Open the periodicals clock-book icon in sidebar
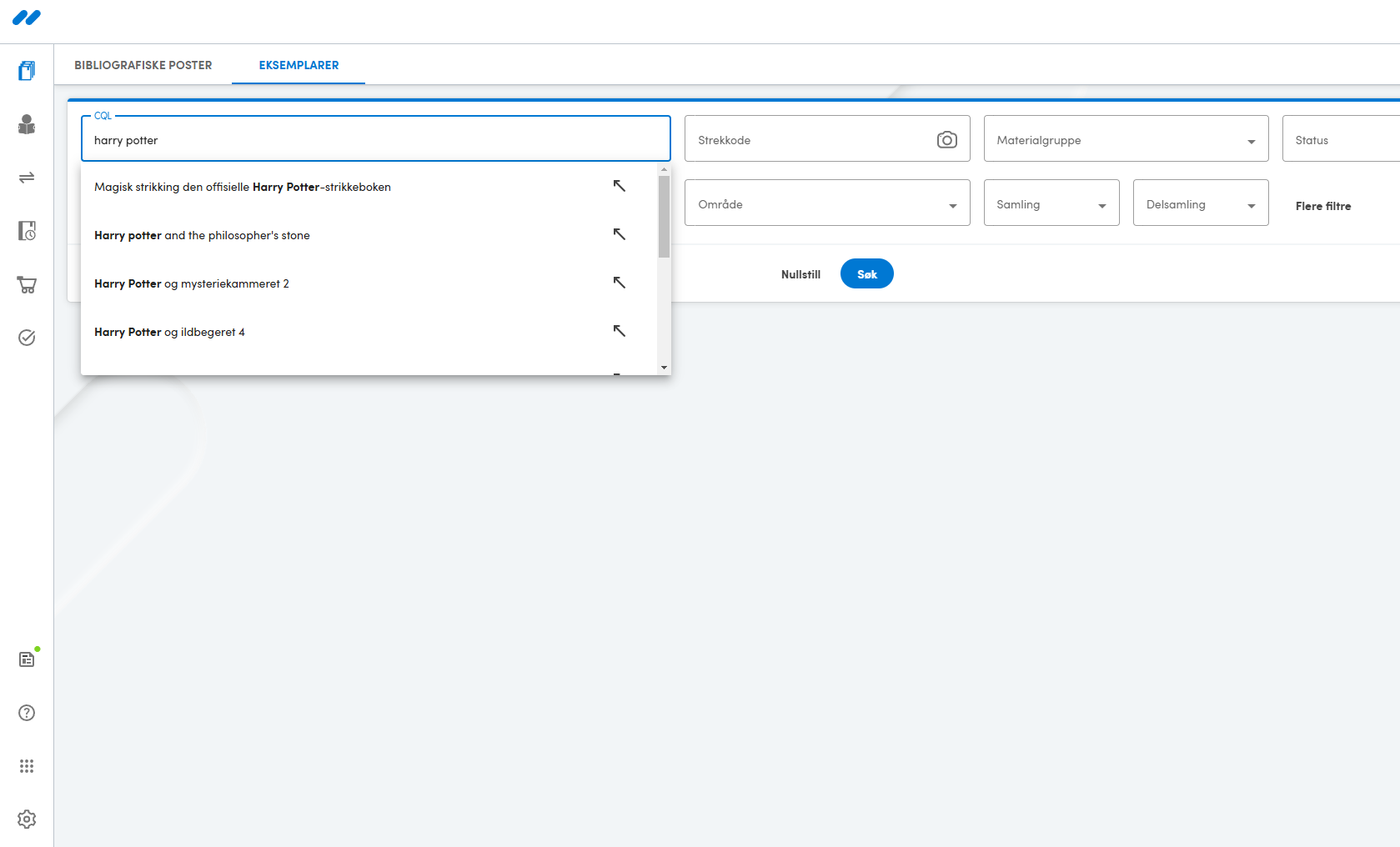This screenshot has width=1400, height=847. (x=27, y=231)
